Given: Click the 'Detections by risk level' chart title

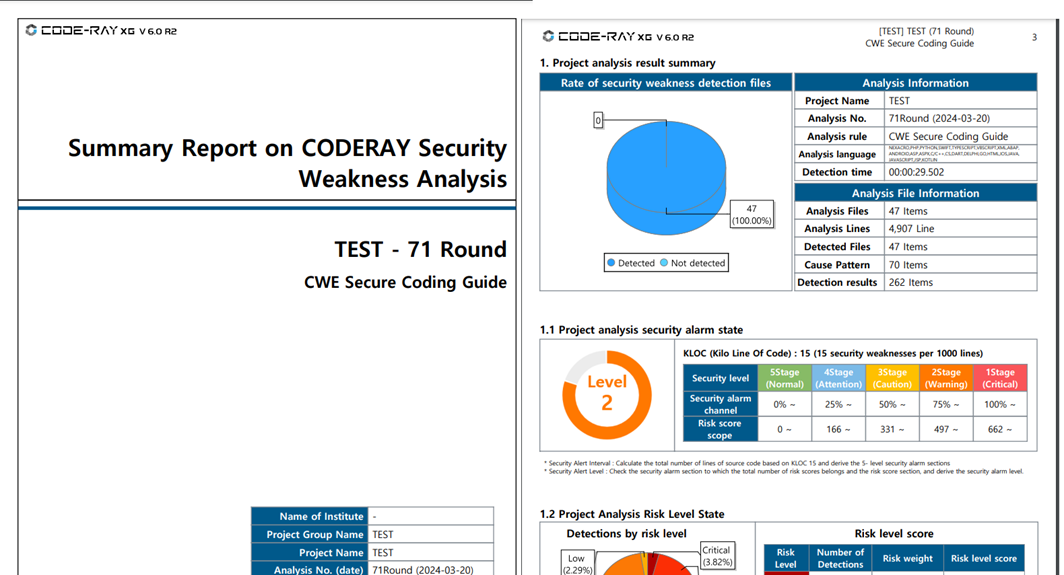Looking at the screenshot, I should (x=626, y=534).
